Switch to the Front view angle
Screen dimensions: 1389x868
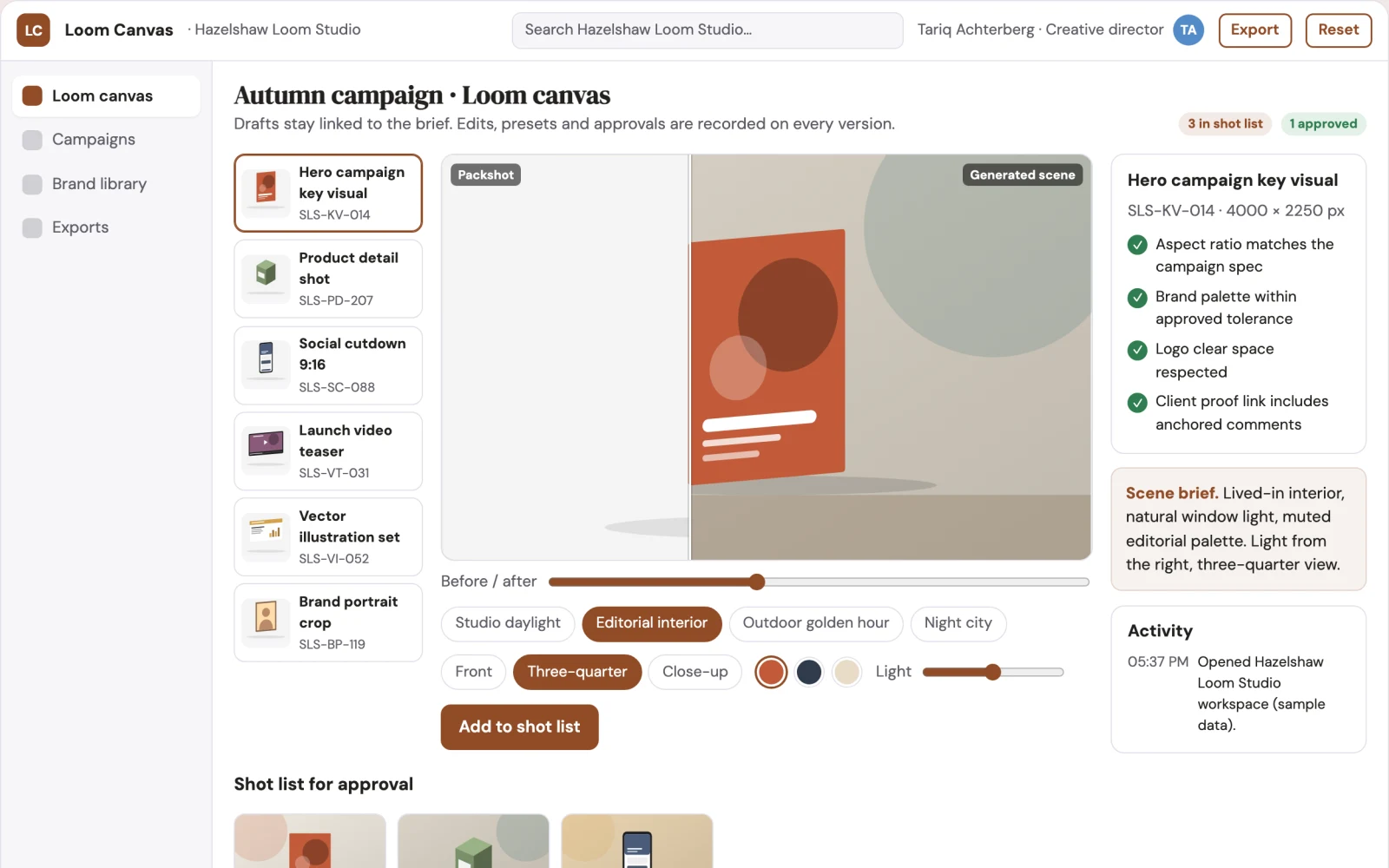[473, 672]
